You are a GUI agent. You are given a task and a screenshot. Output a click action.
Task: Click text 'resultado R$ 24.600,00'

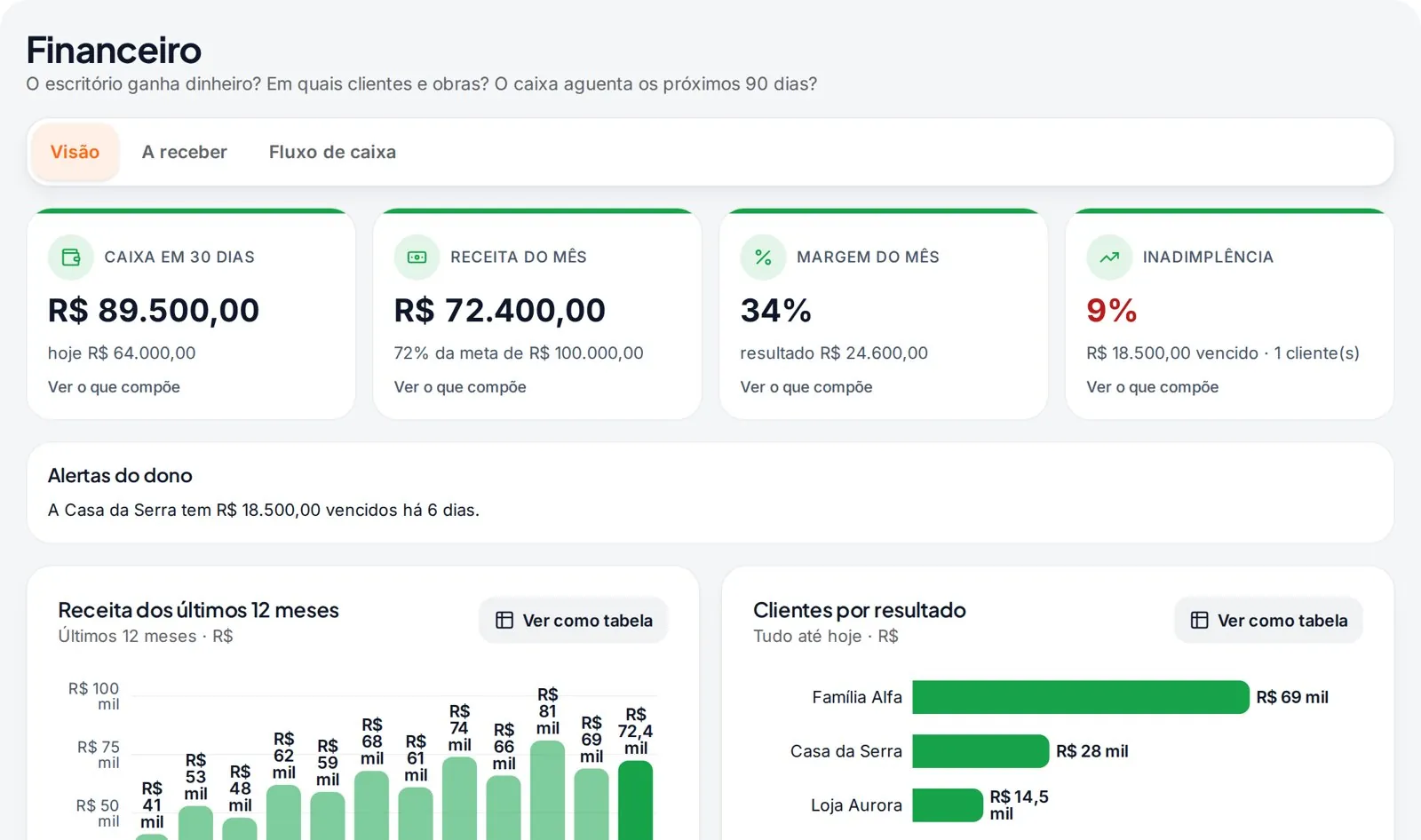pyautogui.click(x=834, y=353)
